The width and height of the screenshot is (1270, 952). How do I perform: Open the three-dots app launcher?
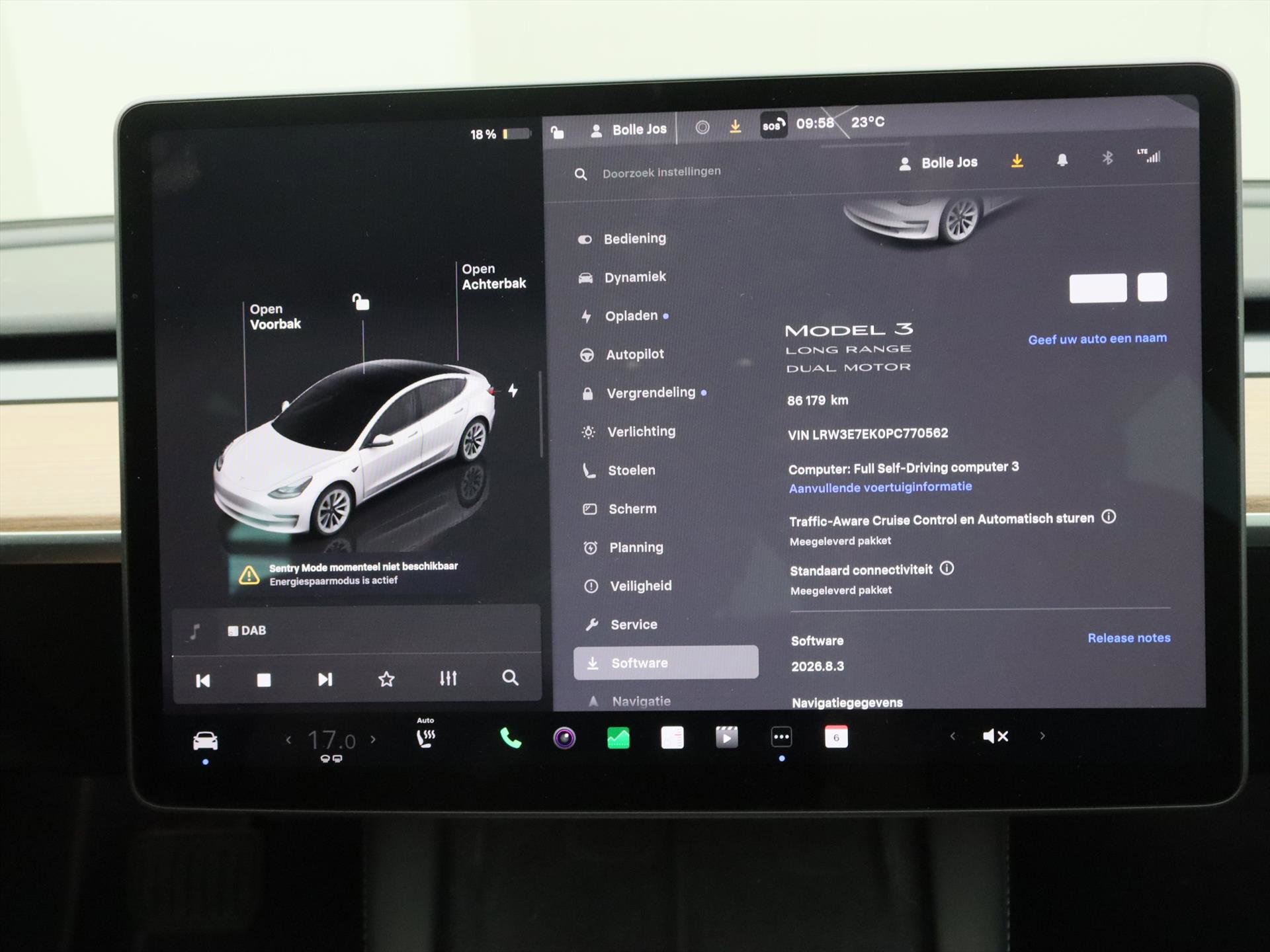[x=781, y=736]
